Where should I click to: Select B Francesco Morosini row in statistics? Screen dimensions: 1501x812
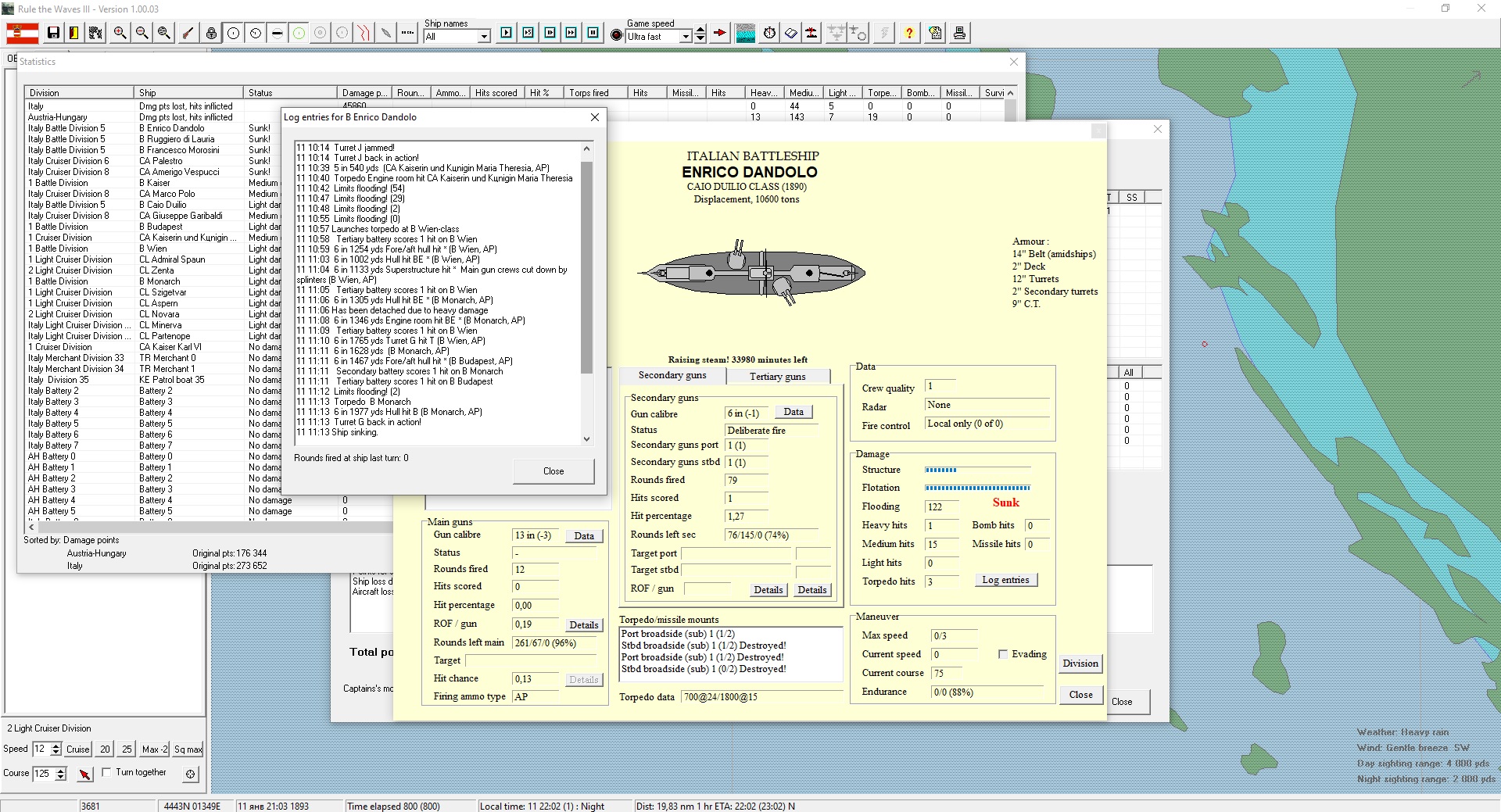pos(179,150)
